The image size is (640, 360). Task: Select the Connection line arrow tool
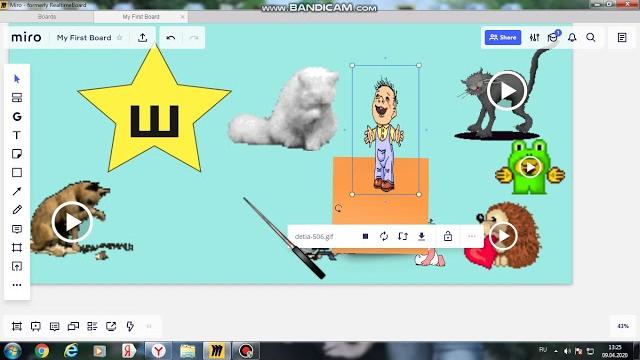(17, 191)
